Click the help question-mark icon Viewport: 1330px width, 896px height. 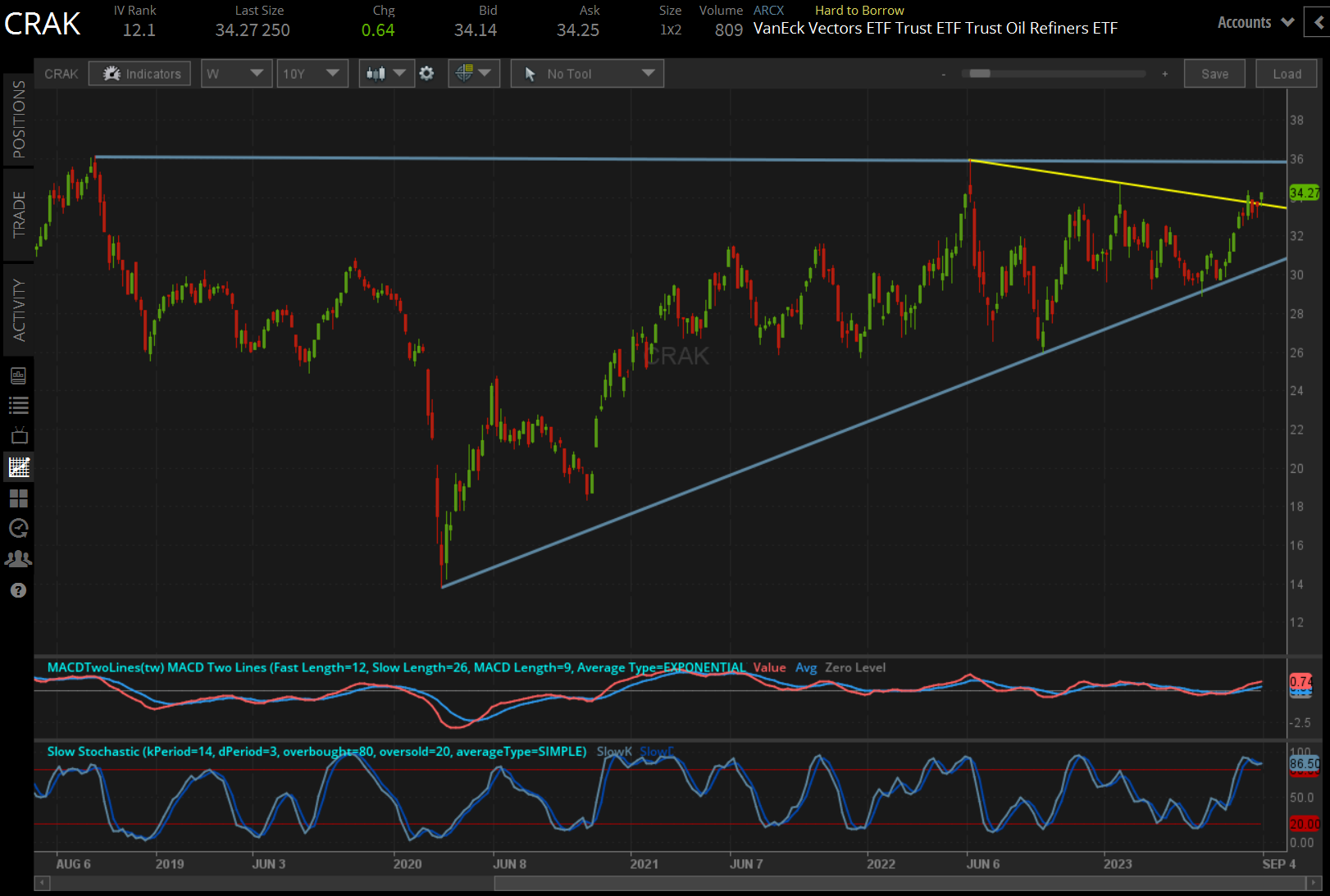point(18,590)
